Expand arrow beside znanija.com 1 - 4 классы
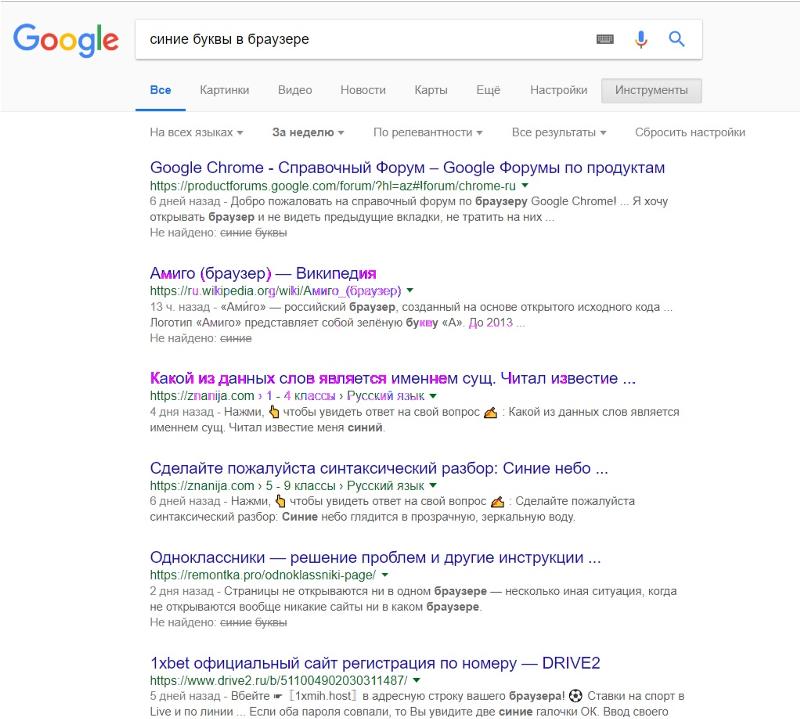Viewport: 800px width, 719px height. (x=433, y=395)
